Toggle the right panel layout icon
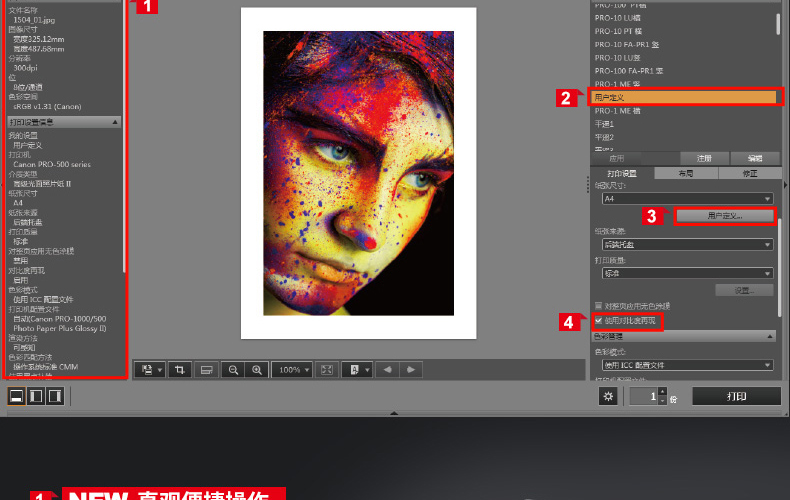This screenshot has width=790, height=500. [55, 396]
